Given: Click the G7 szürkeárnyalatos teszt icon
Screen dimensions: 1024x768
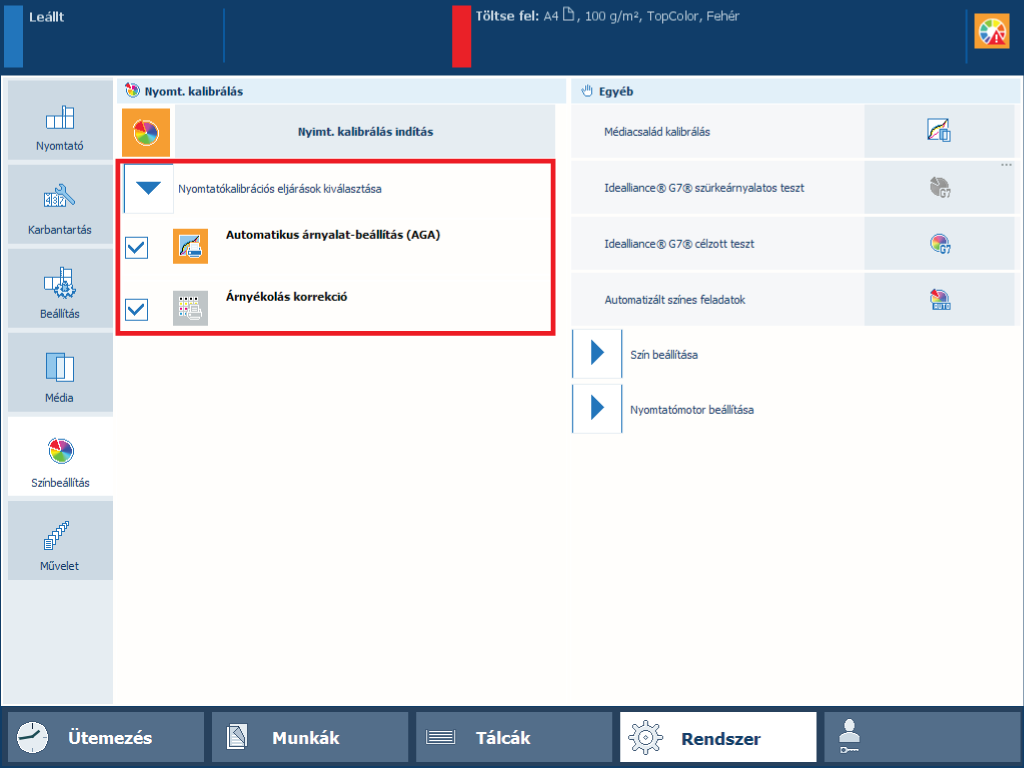Looking at the screenshot, I should [x=939, y=187].
